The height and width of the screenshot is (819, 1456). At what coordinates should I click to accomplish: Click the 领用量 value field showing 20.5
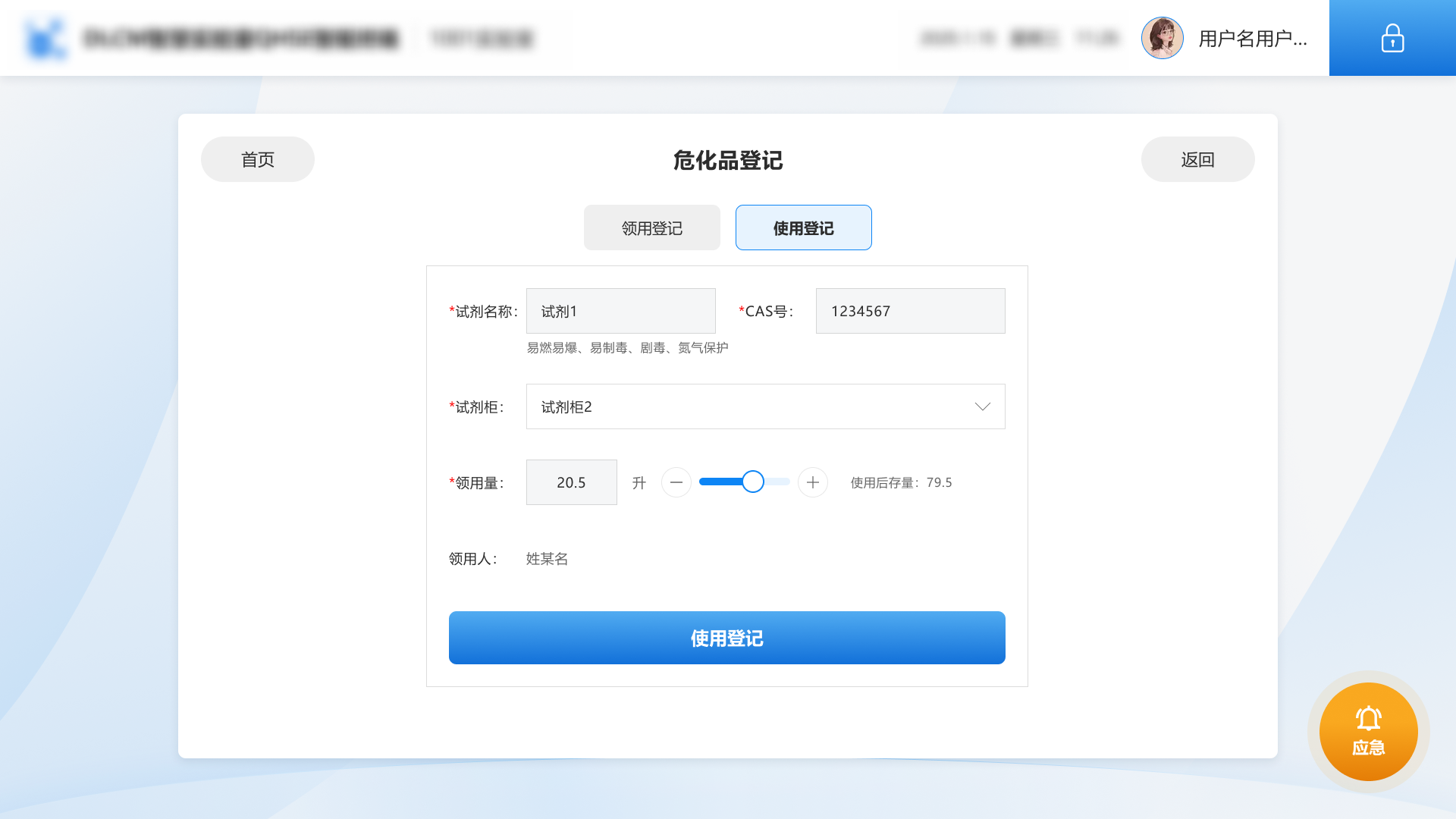click(x=571, y=482)
